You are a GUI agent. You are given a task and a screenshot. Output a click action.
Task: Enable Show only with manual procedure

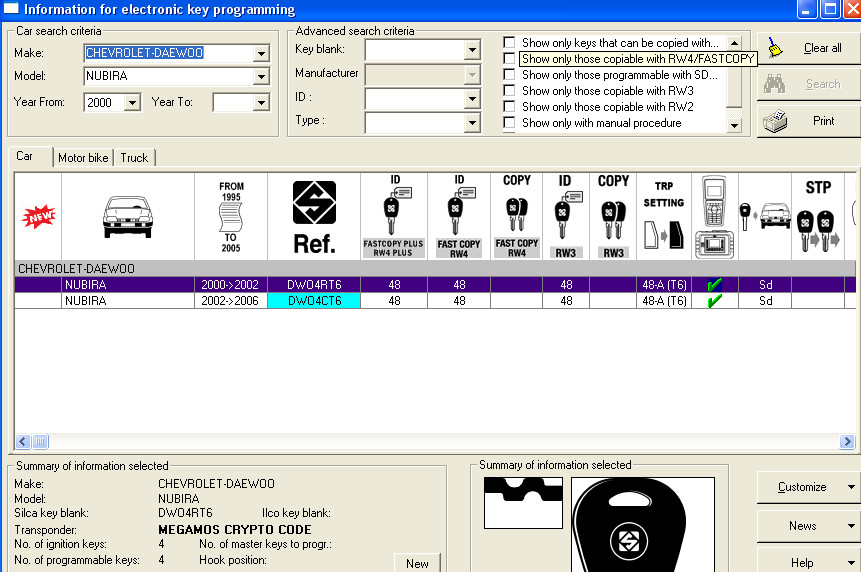coord(510,122)
